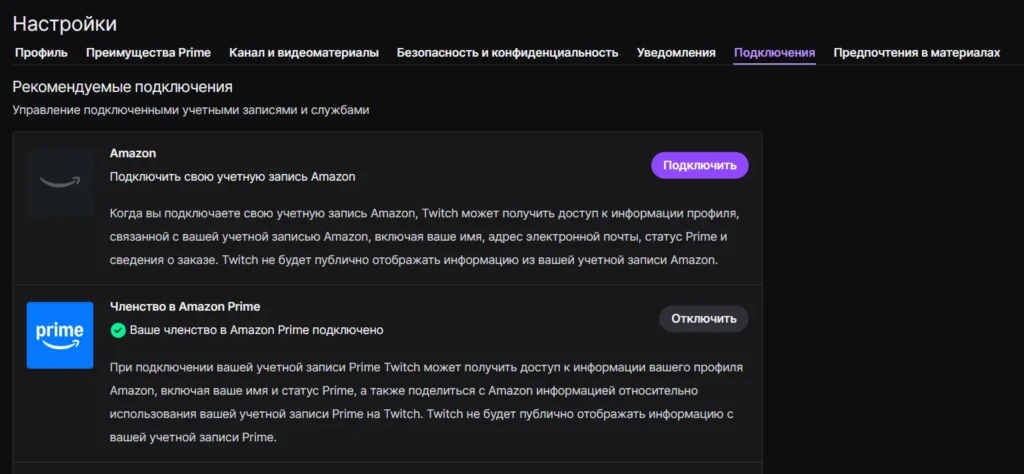Select the Уведомления tab
This screenshot has height=474, width=1024.
tap(676, 53)
